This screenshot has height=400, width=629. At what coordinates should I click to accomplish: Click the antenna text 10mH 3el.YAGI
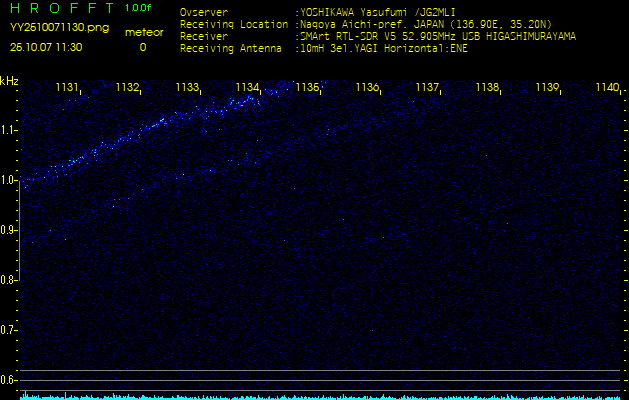coord(384,49)
